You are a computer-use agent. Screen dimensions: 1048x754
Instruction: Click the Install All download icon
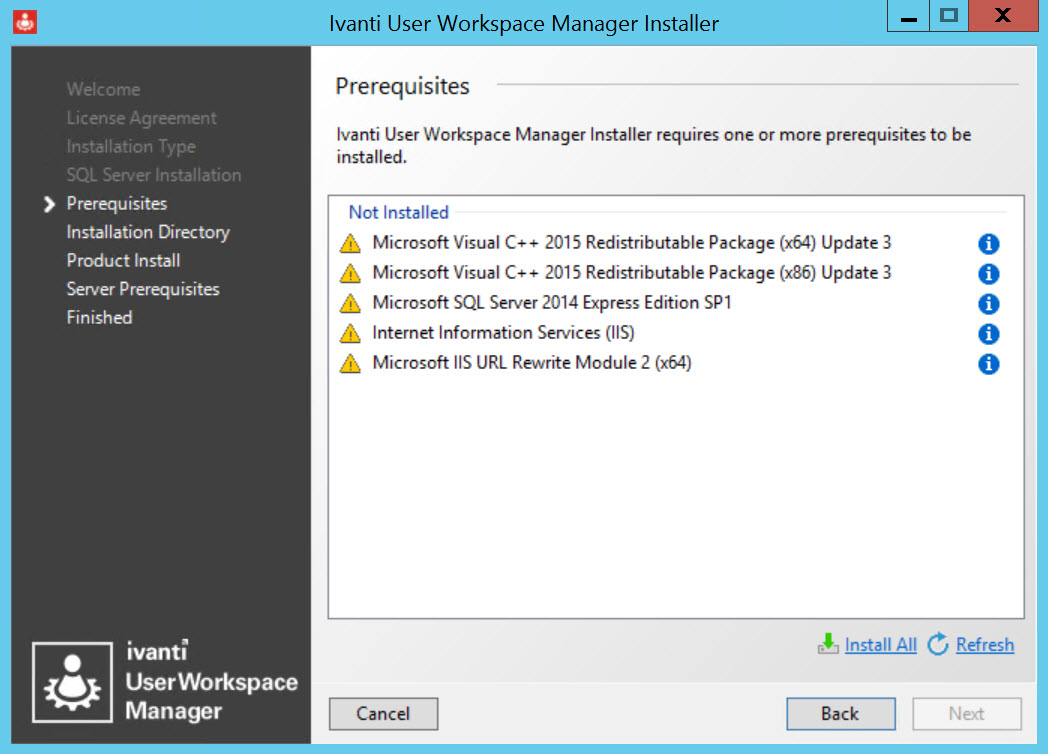pos(828,645)
